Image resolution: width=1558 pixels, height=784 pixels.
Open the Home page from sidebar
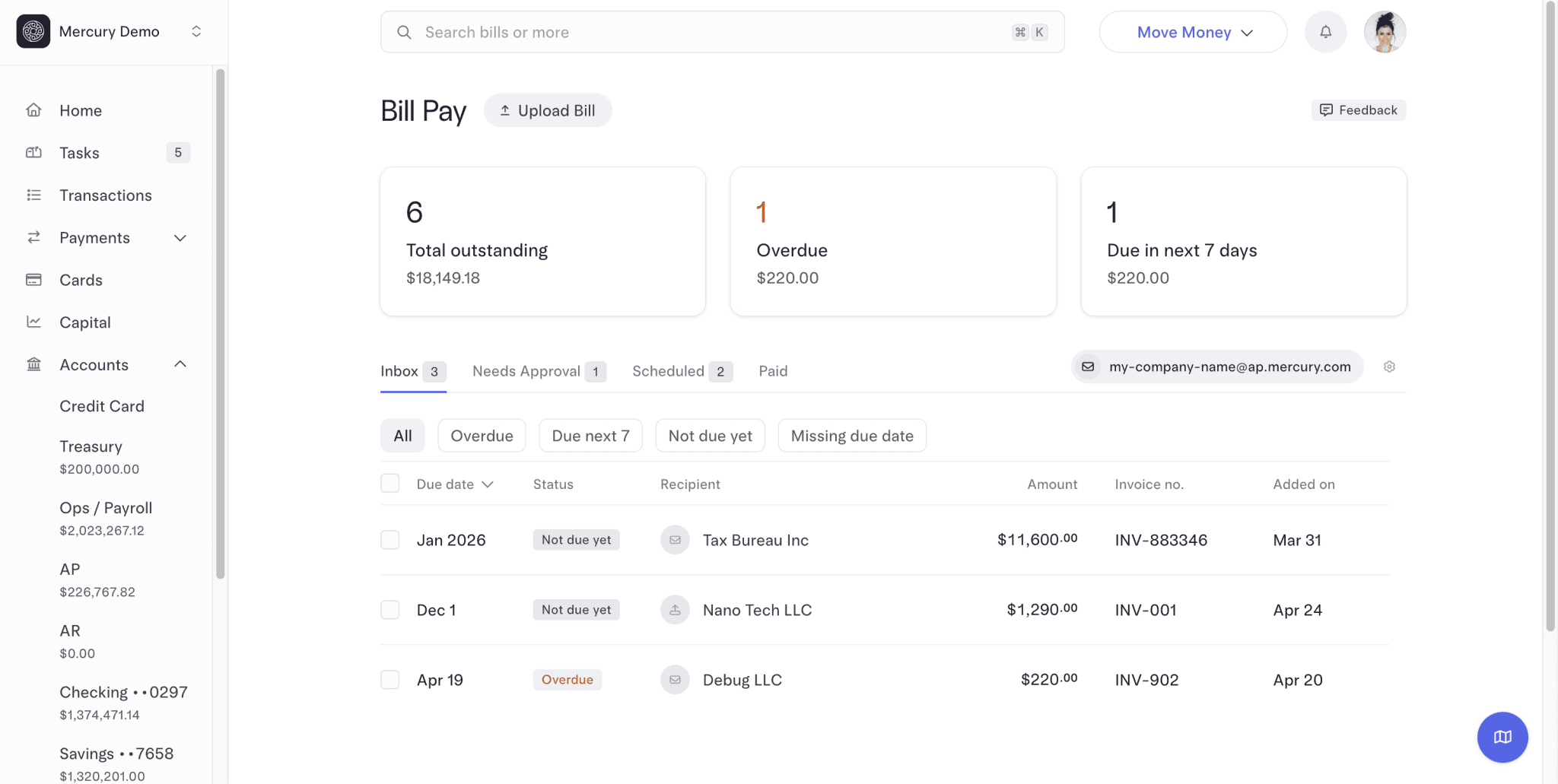pos(80,110)
